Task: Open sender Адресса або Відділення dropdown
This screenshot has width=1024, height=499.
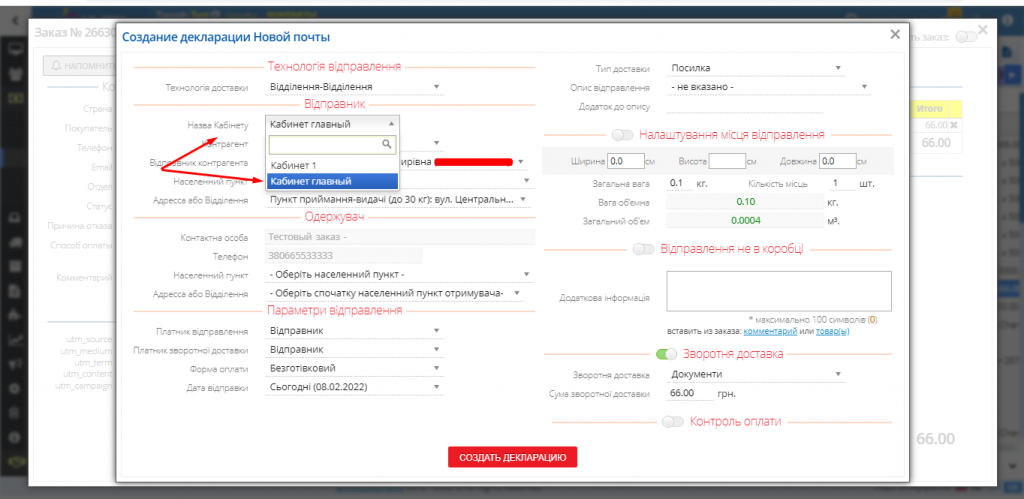Action: 399,199
